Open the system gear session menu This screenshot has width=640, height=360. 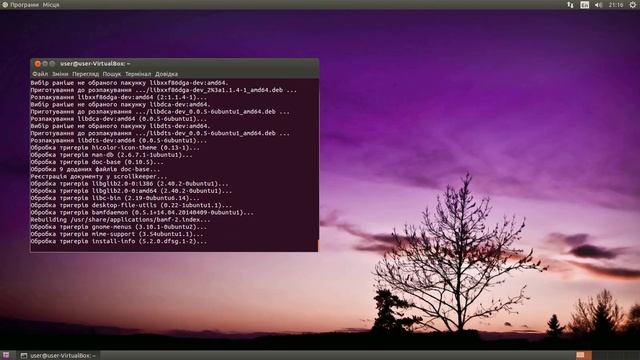pyautogui.click(x=633, y=5)
